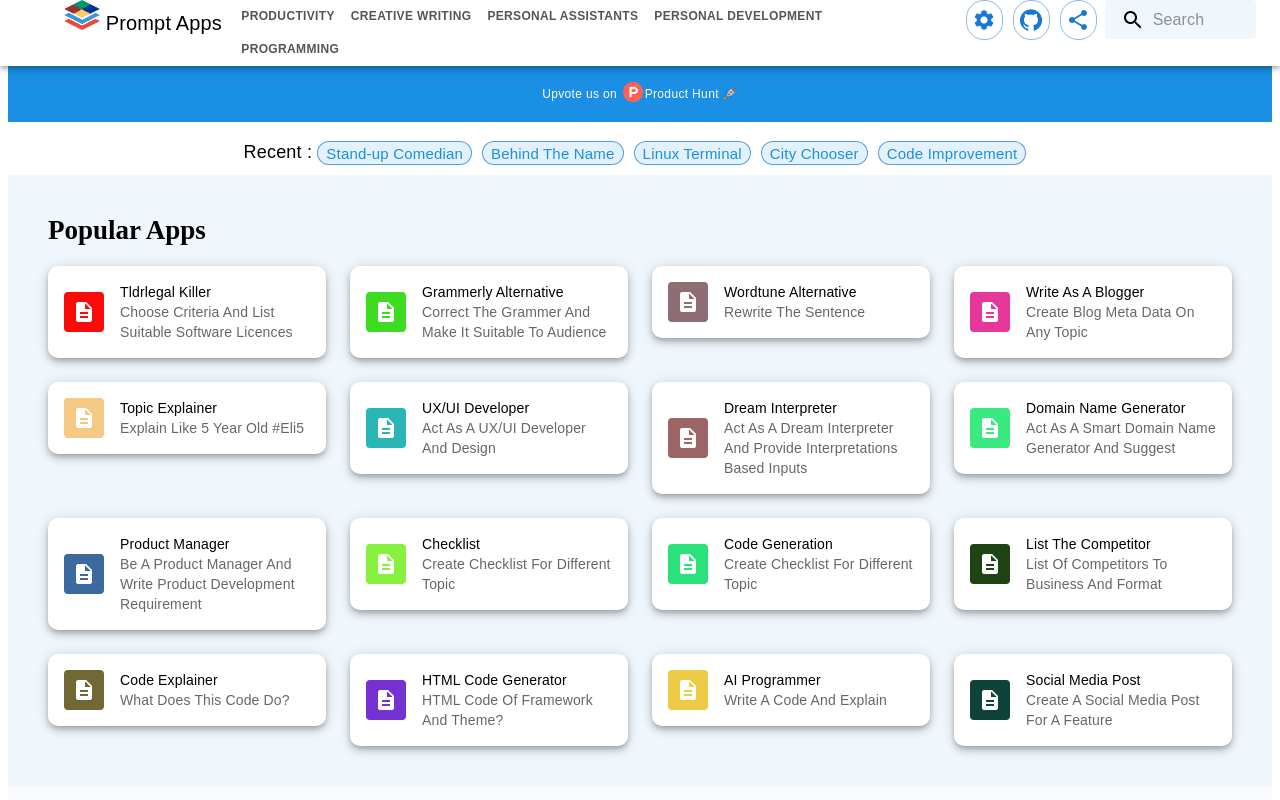Viewport: 1280px width, 800px height.
Task: Open the Personal Development menu category
Action: (x=738, y=16)
